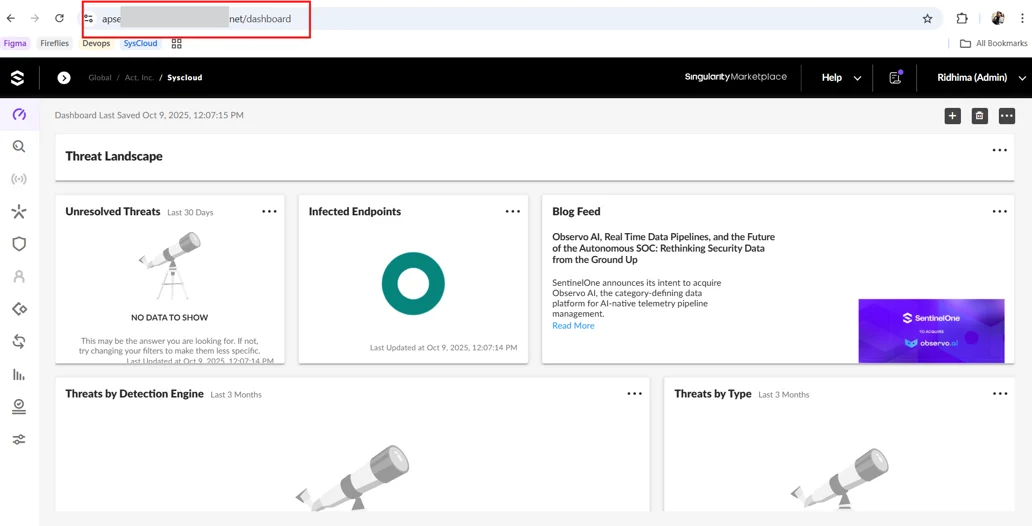Click the Unresolved Threats widget title
This screenshot has width=1032, height=526.
113,211
